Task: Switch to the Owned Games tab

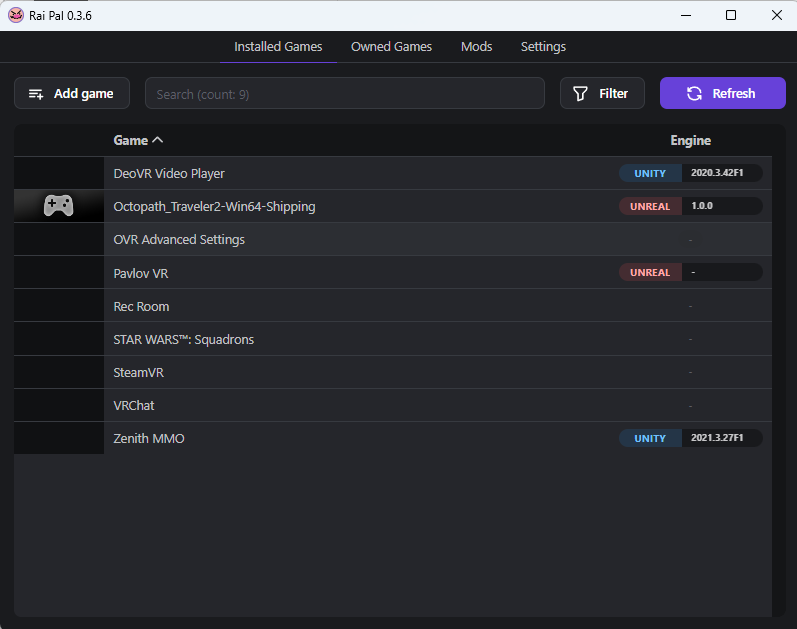Action: (391, 47)
